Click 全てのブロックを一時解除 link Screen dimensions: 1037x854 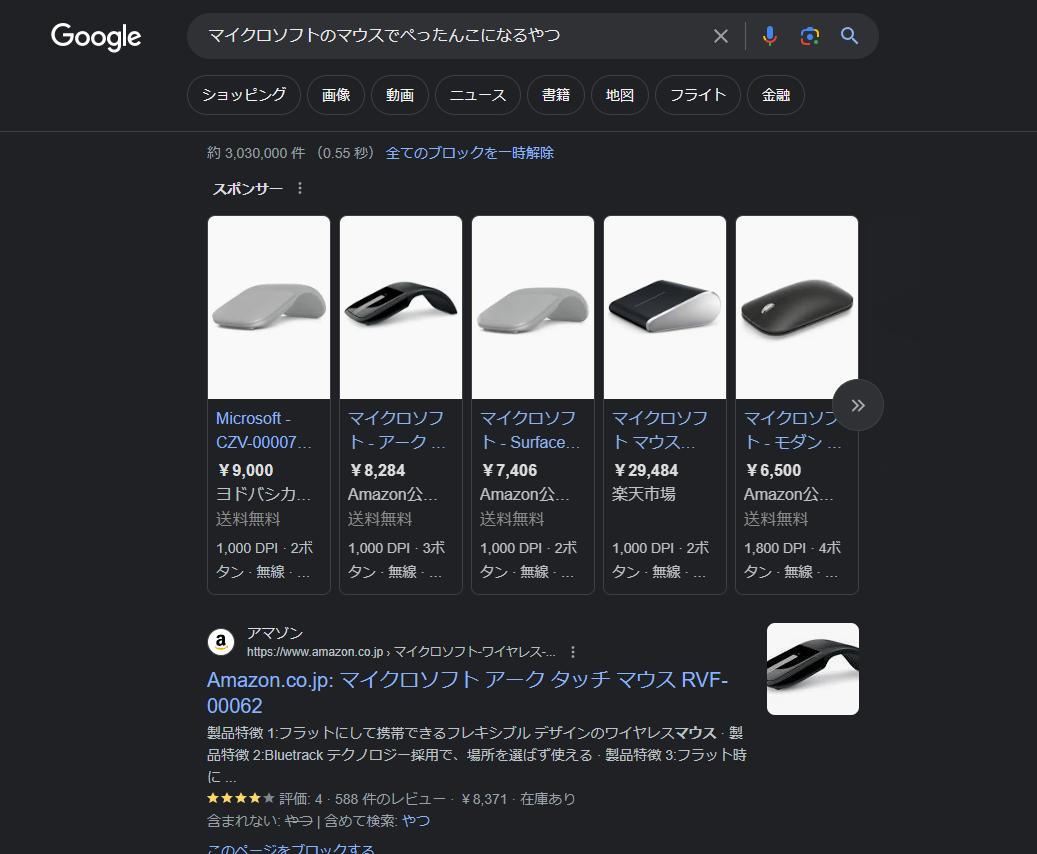[x=470, y=153]
